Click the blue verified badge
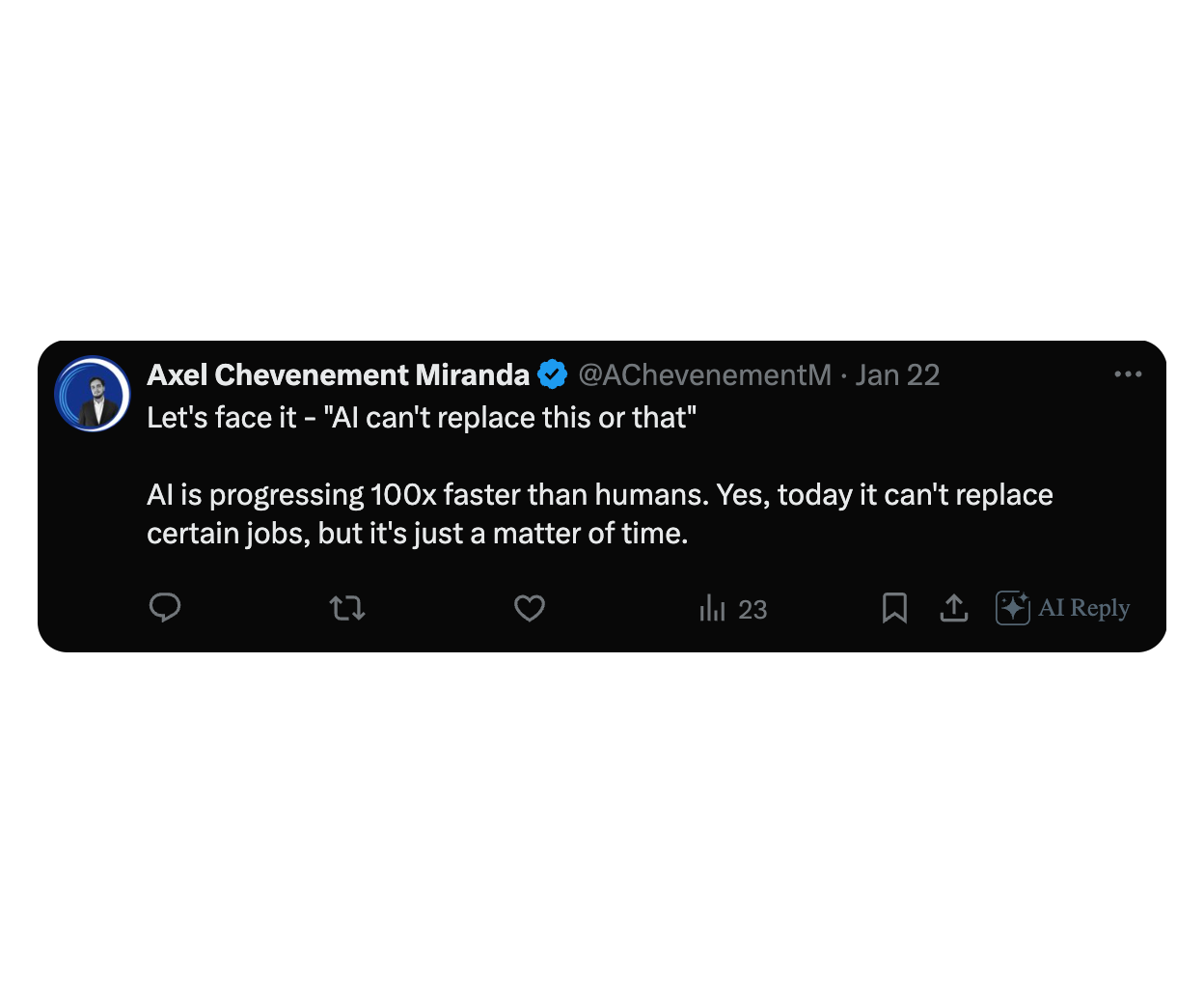The image size is (1204, 994). point(553,374)
